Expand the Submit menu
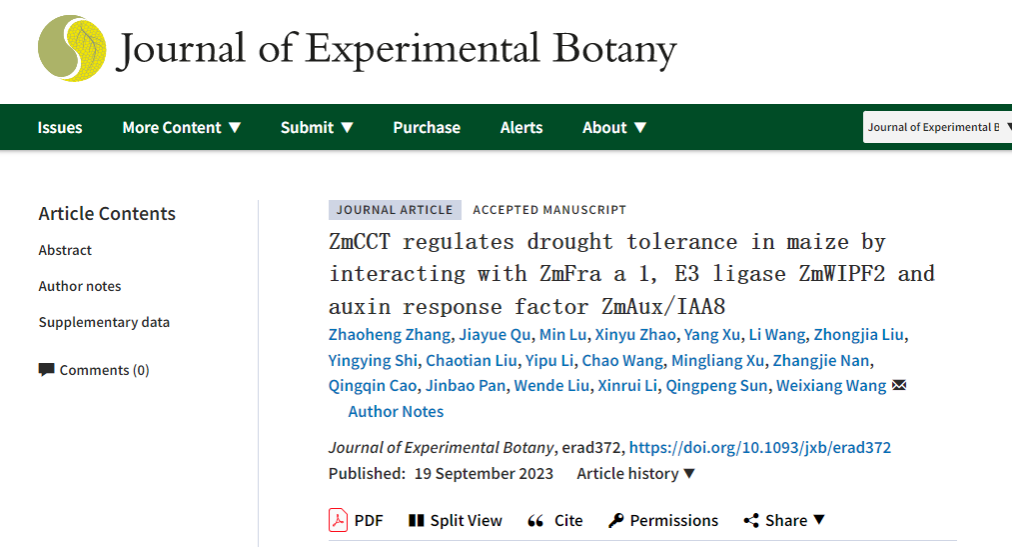The image size is (1012, 547). pyautogui.click(x=317, y=128)
